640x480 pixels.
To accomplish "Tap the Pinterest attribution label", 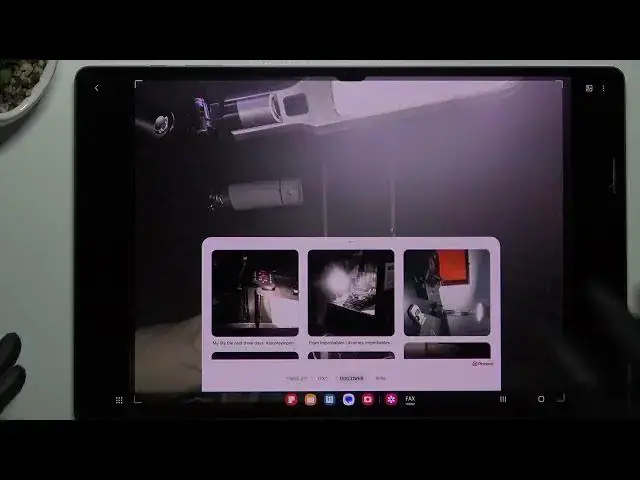I will [x=483, y=363].
